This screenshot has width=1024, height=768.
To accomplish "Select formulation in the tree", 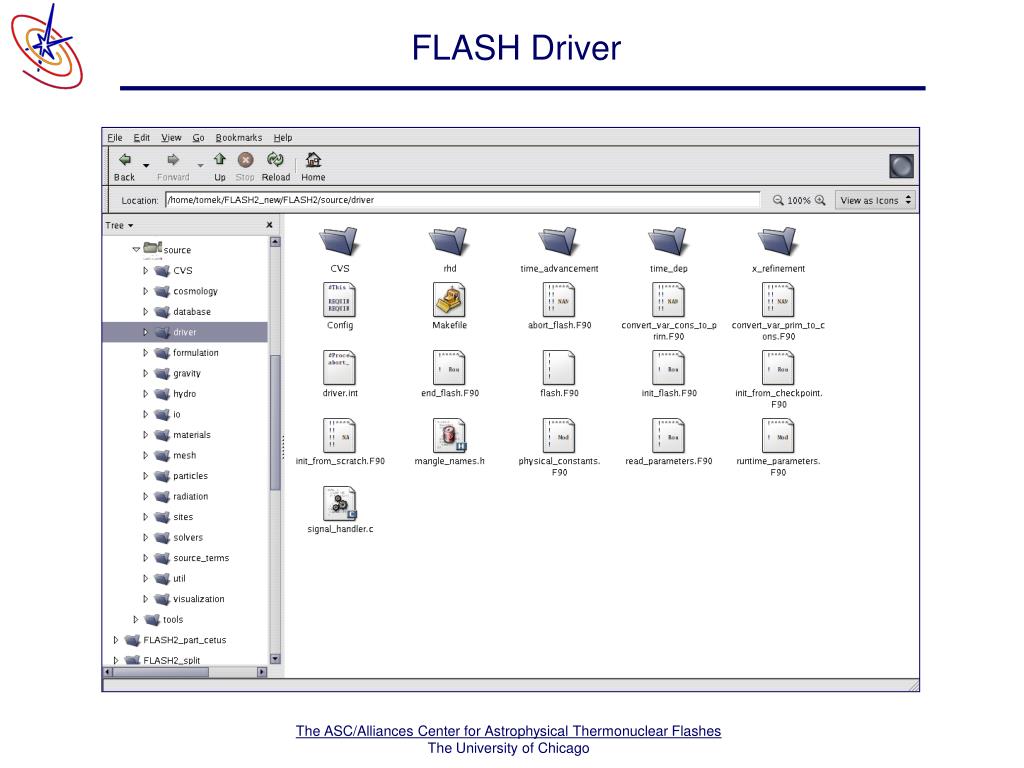I will [195, 353].
